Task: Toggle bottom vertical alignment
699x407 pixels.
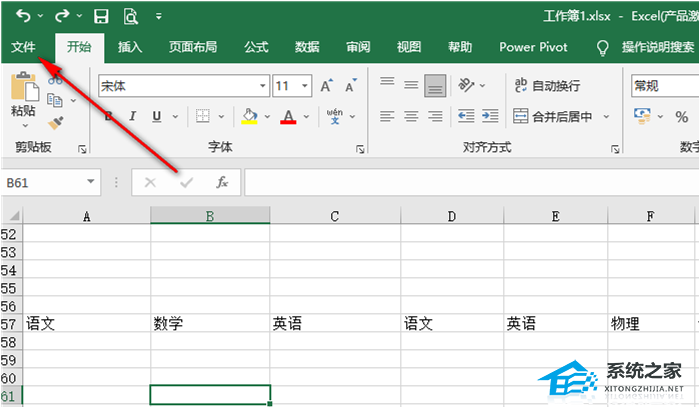Action: click(x=435, y=85)
